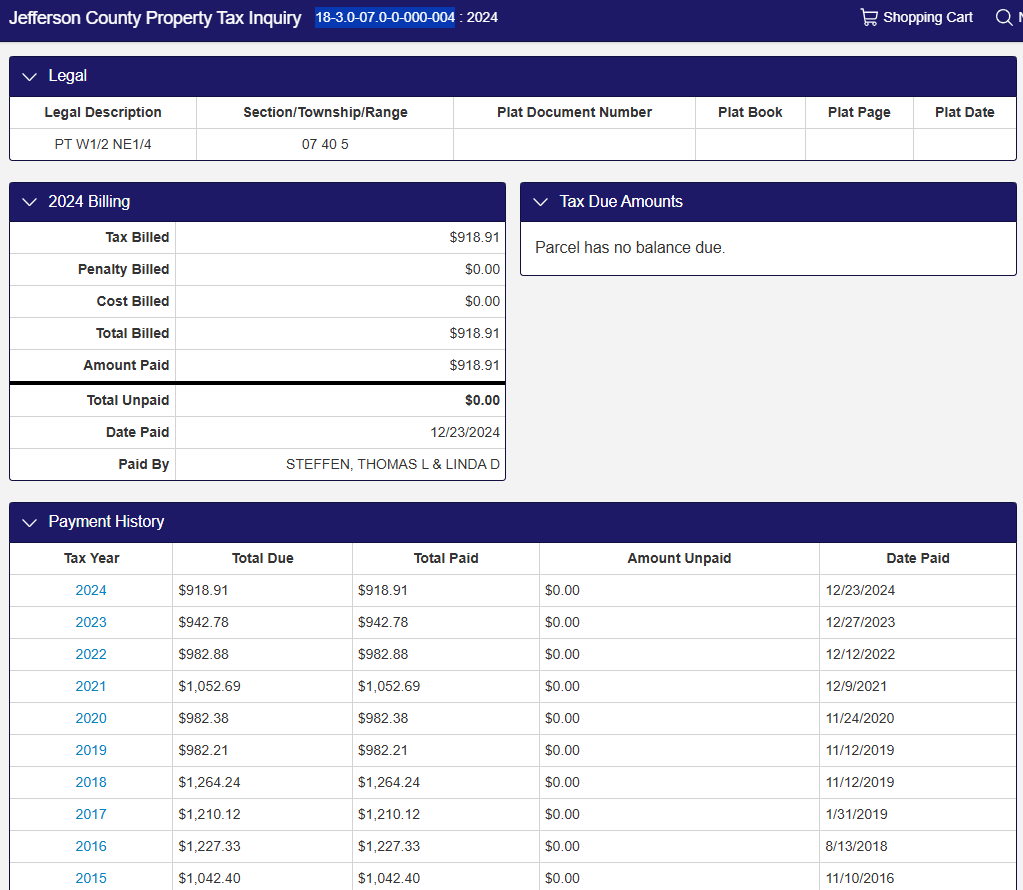Open tax year 2021 link
The height and width of the screenshot is (890, 1023).
pos(90,686)
